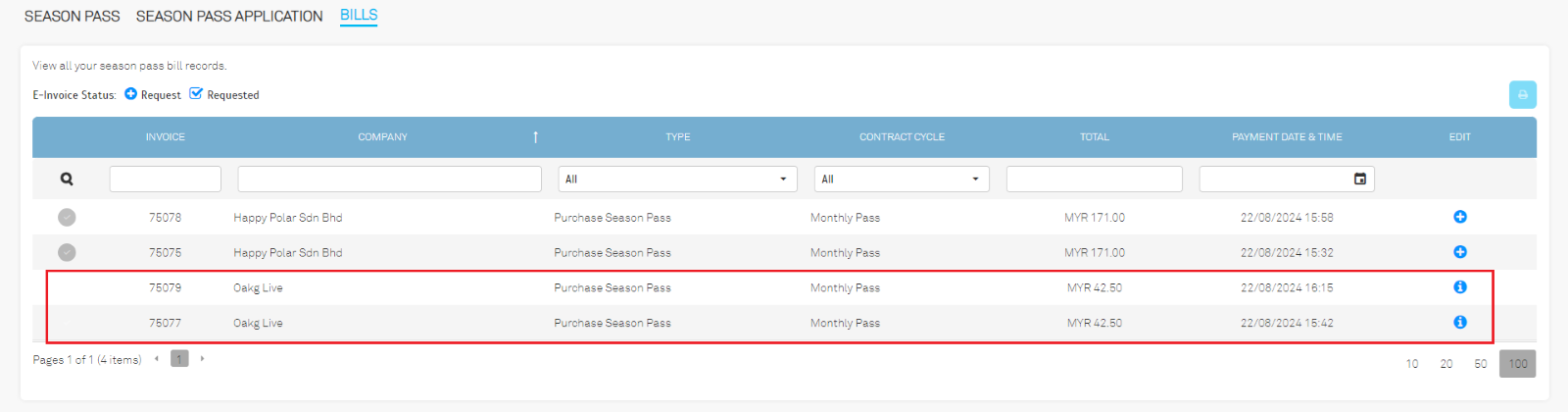
Task: Go to next page arrow
Action: tap(202, 359)
